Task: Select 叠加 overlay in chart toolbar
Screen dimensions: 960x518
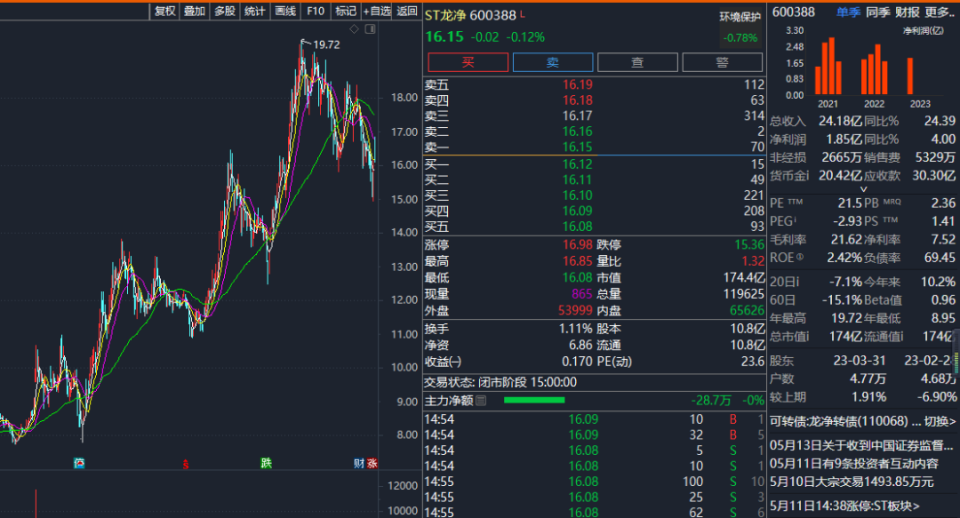Action: click(195, 11)
